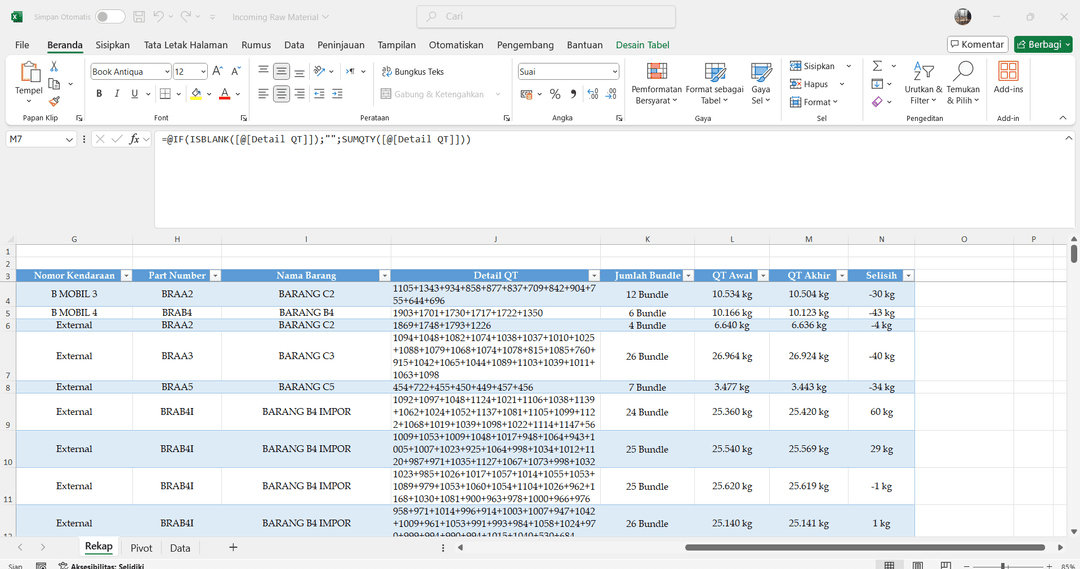Viewport: 1080px width, 569px height.
Task: Click the insert function fx icon
Action: [135, 139]
